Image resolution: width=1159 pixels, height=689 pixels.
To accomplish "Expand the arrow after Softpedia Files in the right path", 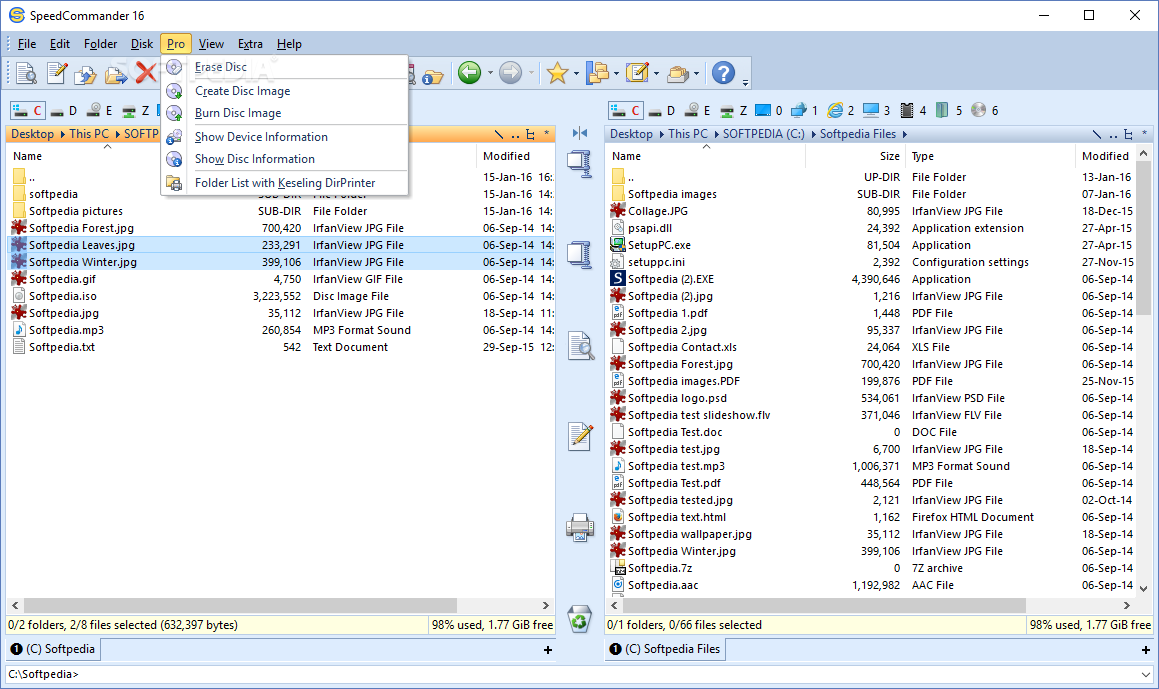I will coord(904,134).
